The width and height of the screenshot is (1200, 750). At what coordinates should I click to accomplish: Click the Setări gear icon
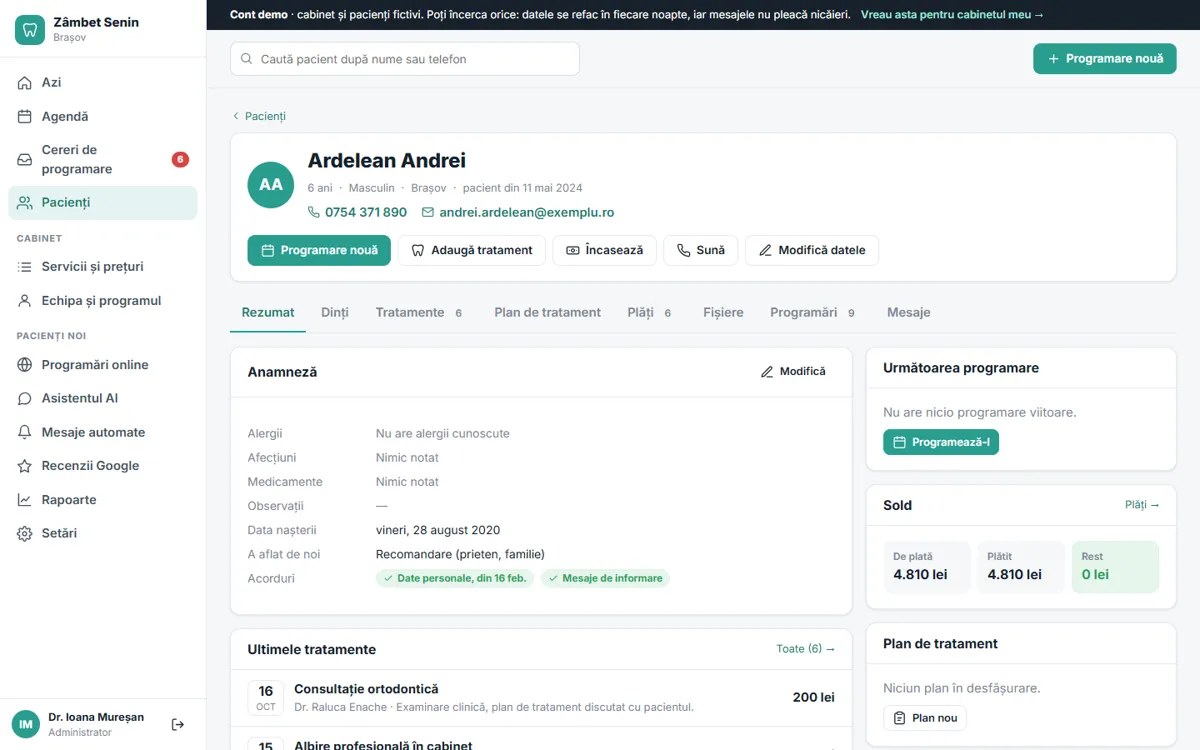click(25, 534)
